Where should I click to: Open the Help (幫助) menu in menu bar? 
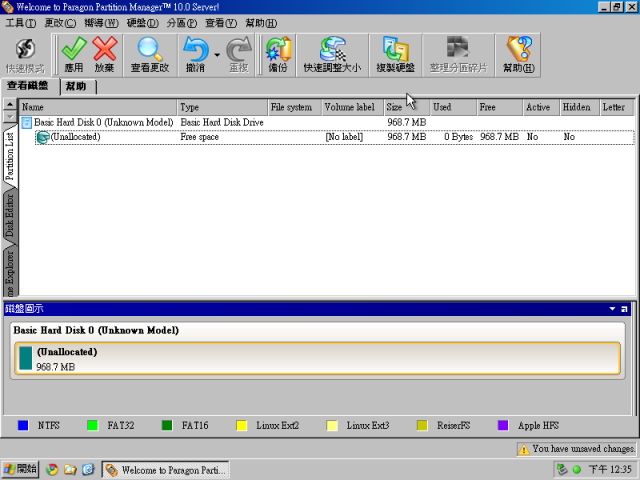pyautogui.click(x=261, y=23)
